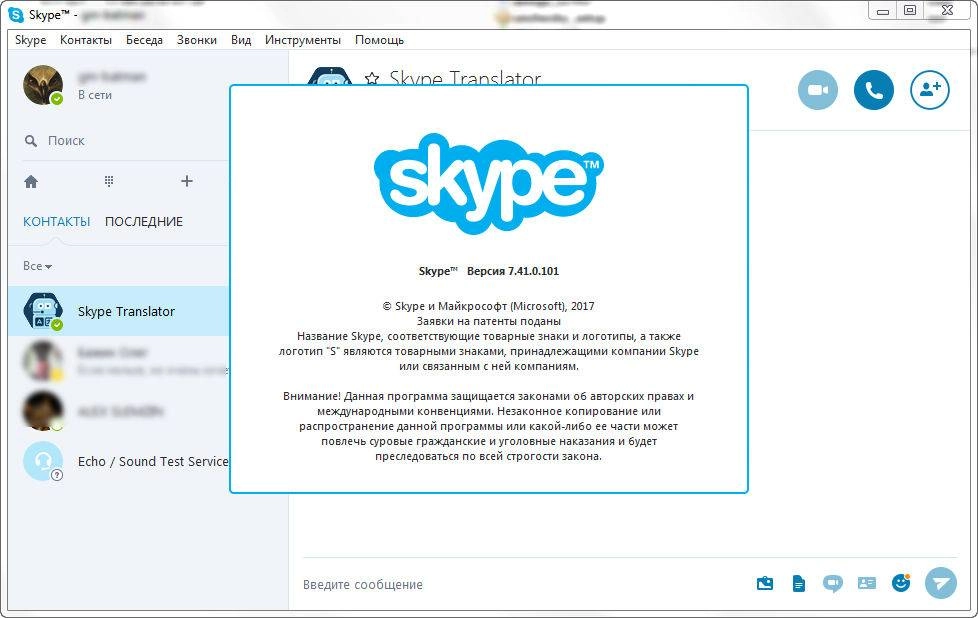Viewport: 978px width, 618px height.
Task: Click the plus icon for new contact
Action: [186, 181]
